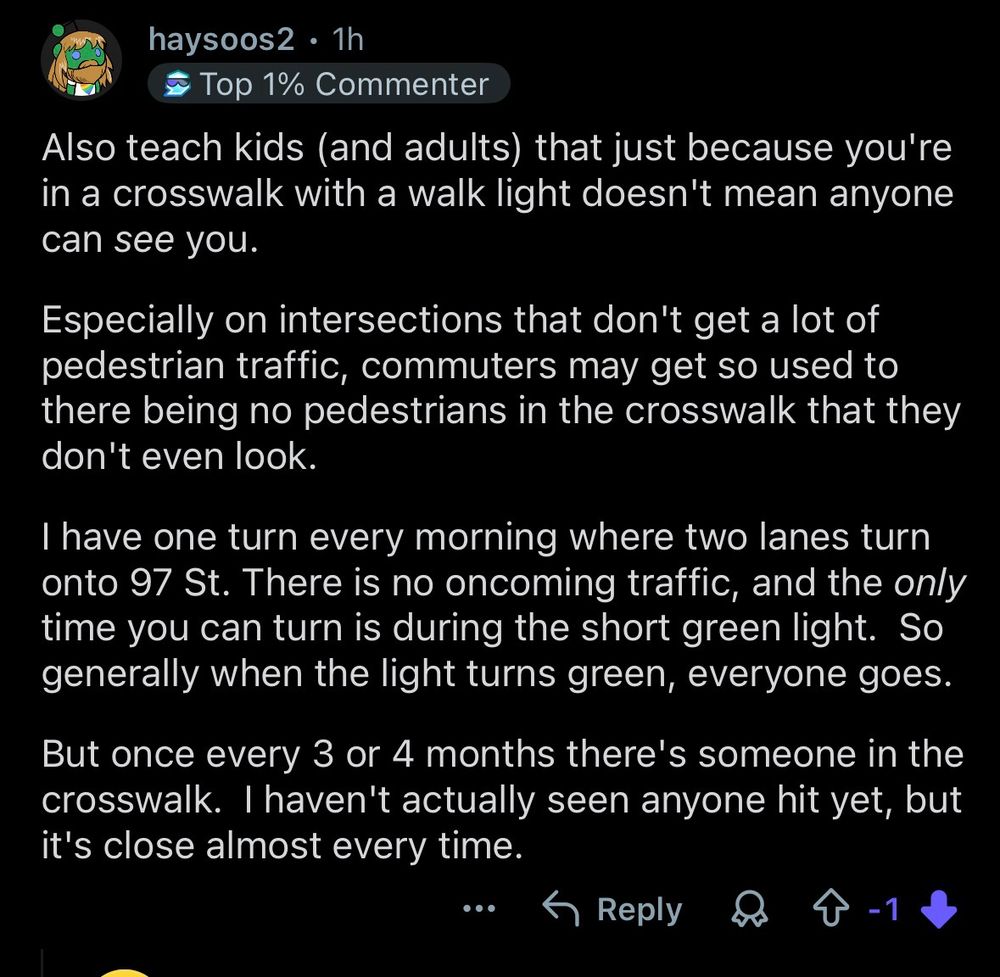Image resolution: width=1000 pixels, height=977 pixels.
Task: Collapse the comment by tapping the 'Also teach kids' paragraph
Action: (497, 193)
